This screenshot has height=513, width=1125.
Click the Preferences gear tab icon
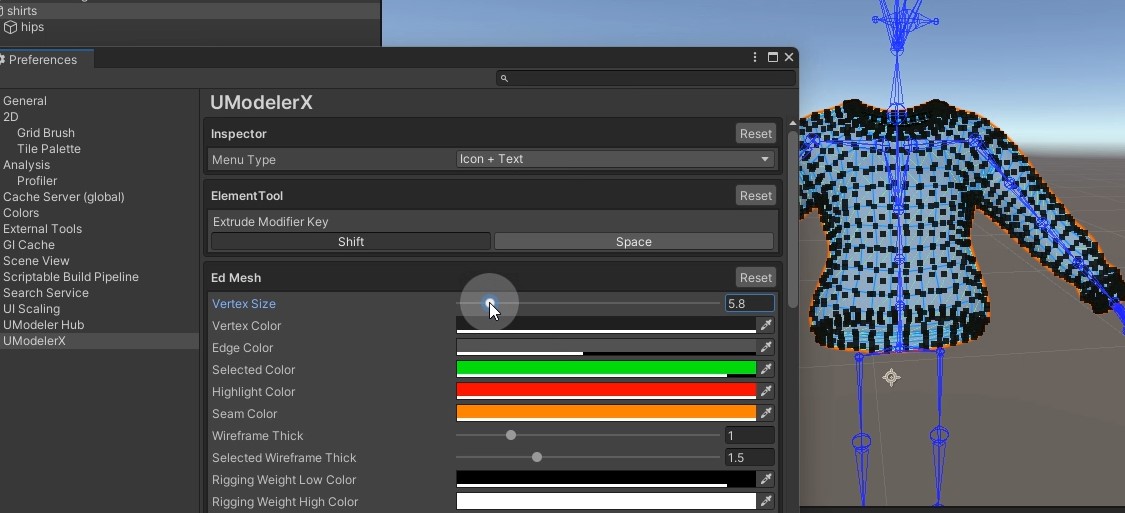point(2,60)
